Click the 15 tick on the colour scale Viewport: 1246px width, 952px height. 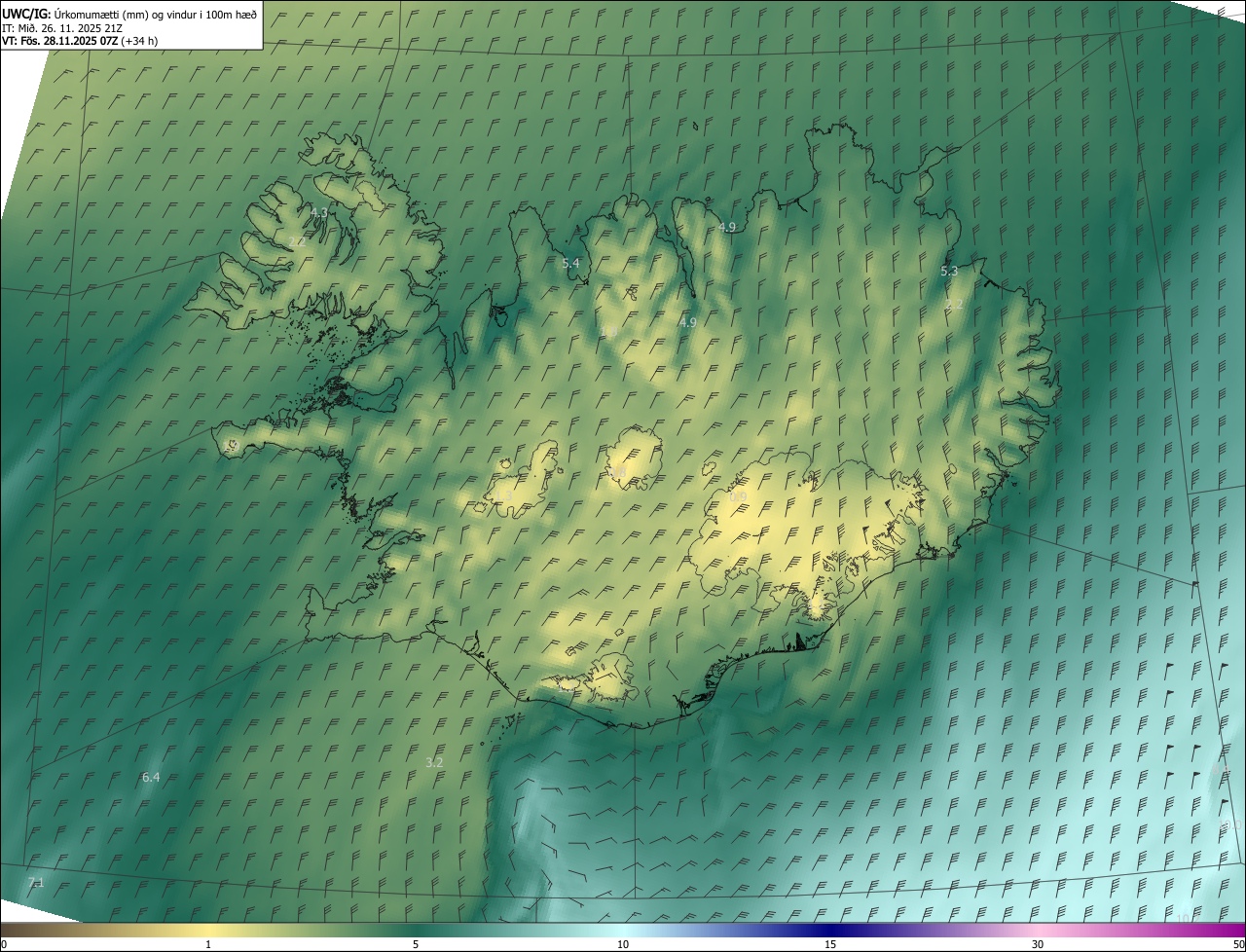point(830,944)
